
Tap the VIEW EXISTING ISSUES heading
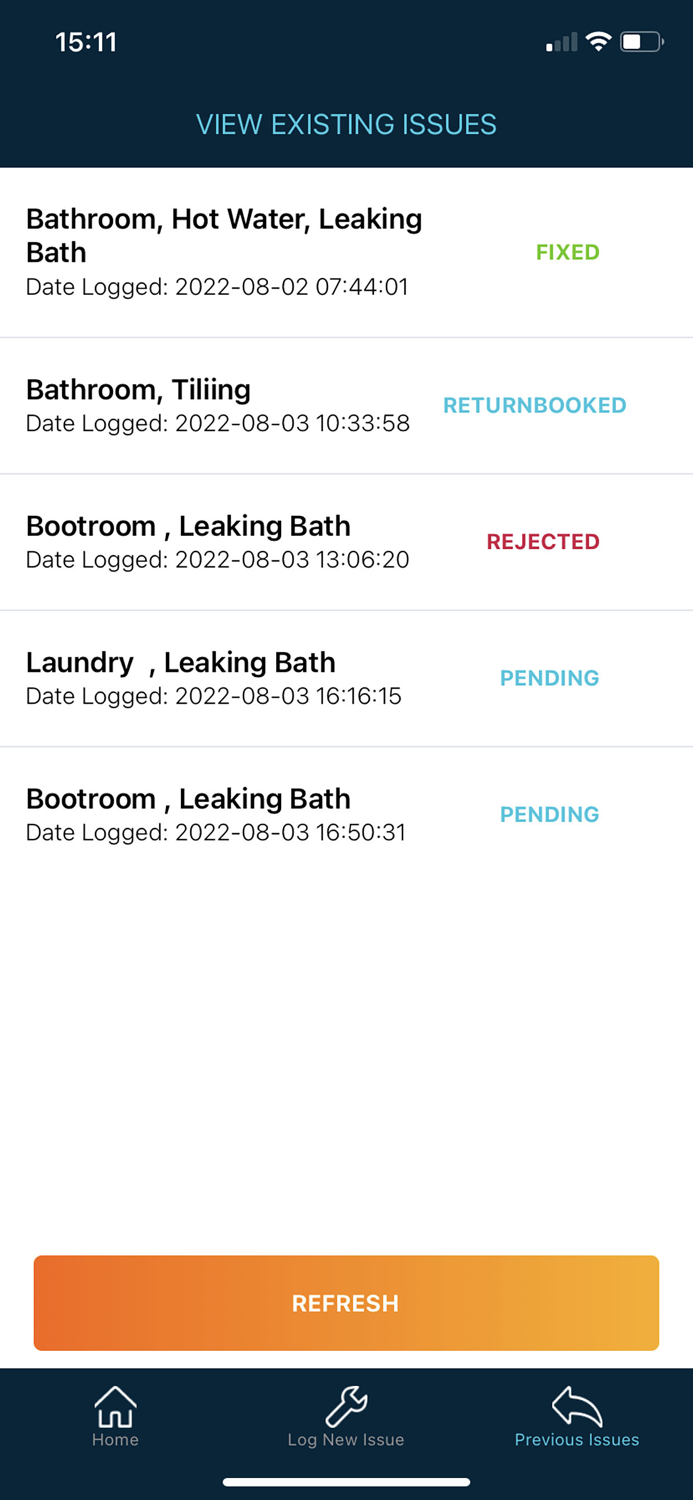(x=346, y=124)
